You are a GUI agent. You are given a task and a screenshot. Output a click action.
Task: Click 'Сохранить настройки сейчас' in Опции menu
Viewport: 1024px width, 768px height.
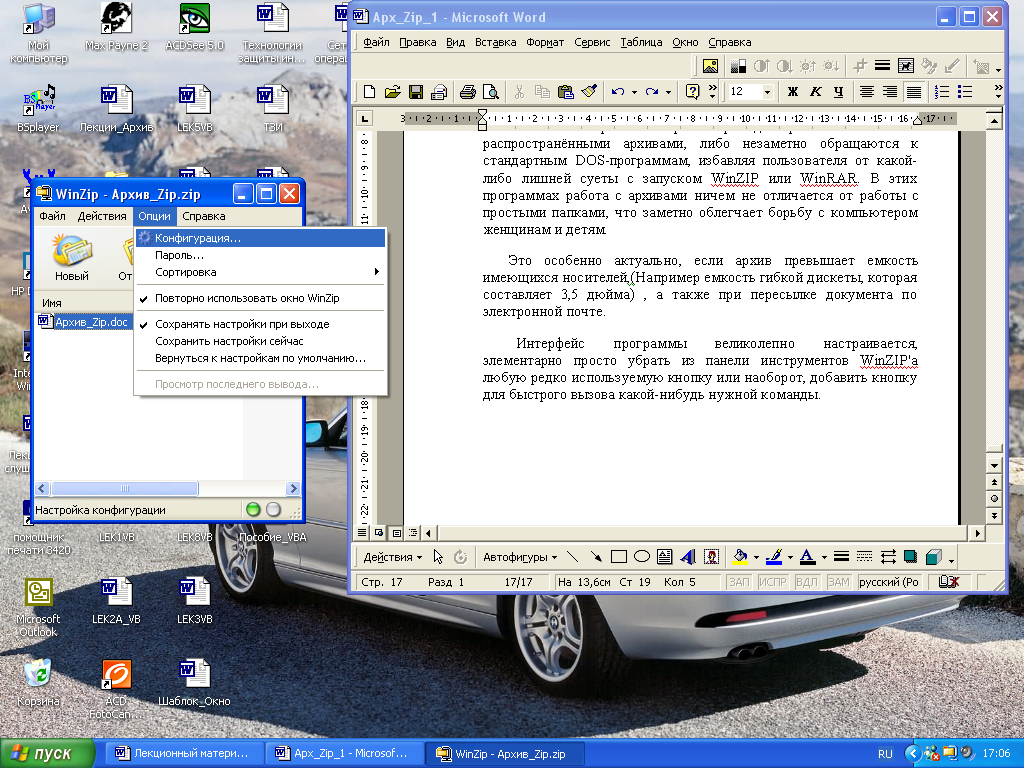tap(260, 341)
